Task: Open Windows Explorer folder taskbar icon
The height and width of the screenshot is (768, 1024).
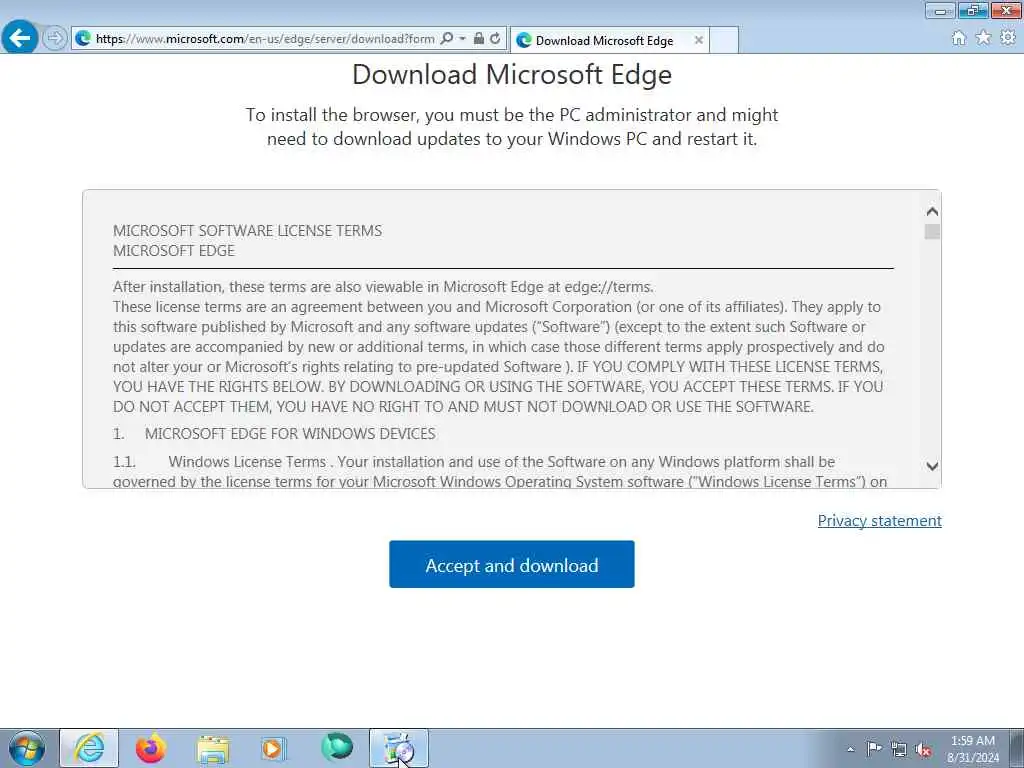Action: [213, 748]
